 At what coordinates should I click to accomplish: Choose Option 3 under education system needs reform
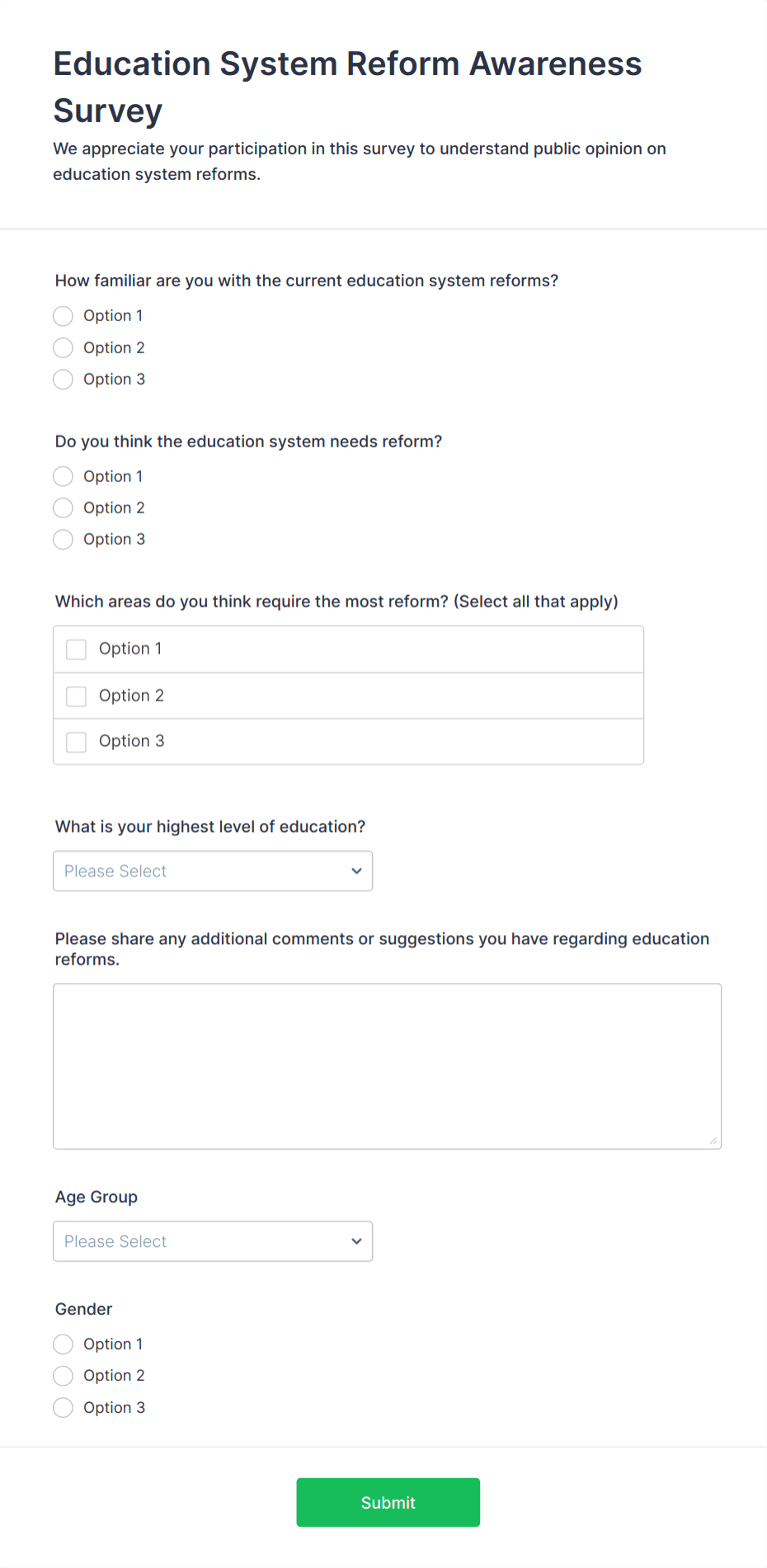click(x=63, y=539)
